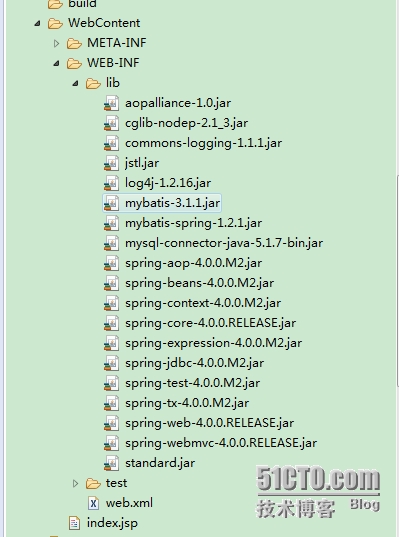The height and width of the screenshot is (537, 399).
Task: Click the WEB-INF folder icon
Action: click(x=74, y=63)
